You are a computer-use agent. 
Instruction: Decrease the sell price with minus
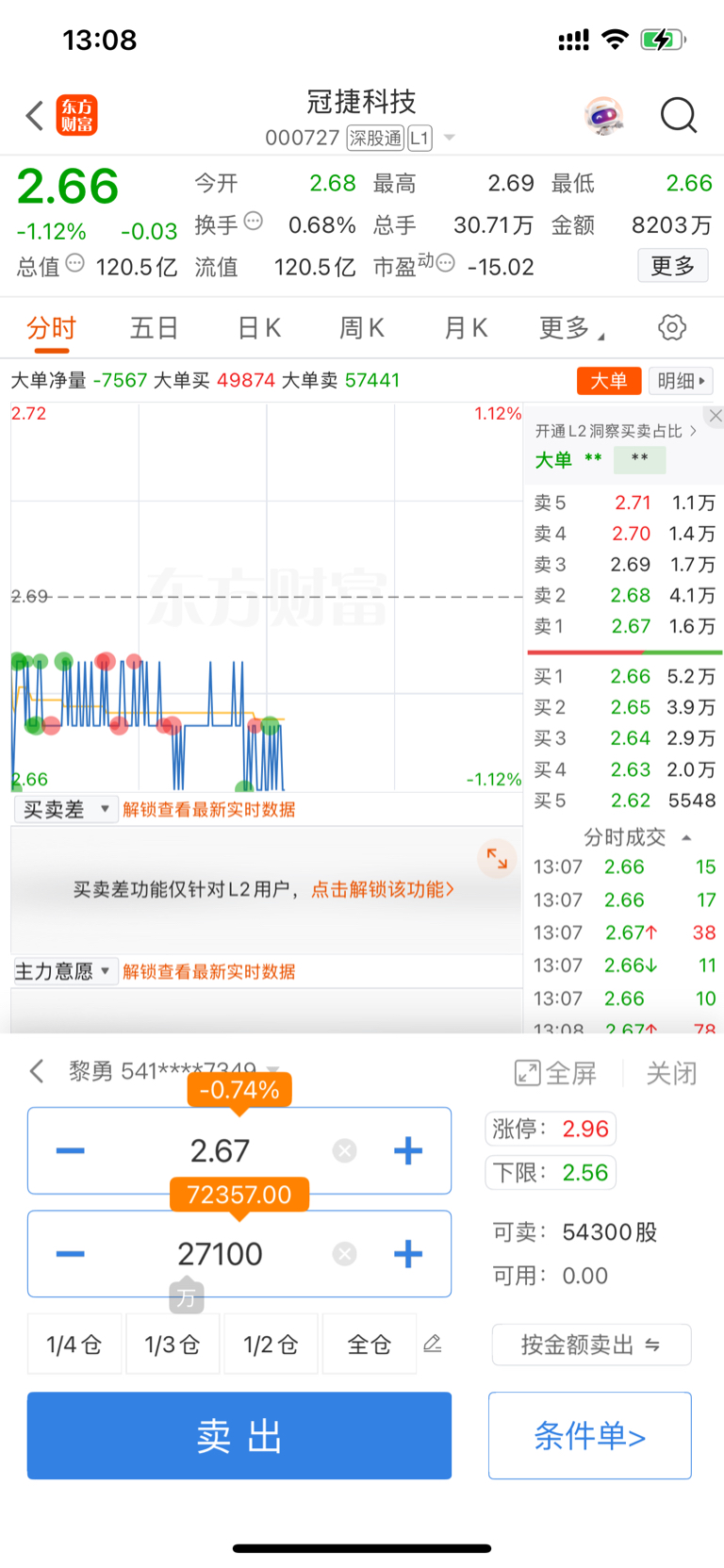[71, 1150]
